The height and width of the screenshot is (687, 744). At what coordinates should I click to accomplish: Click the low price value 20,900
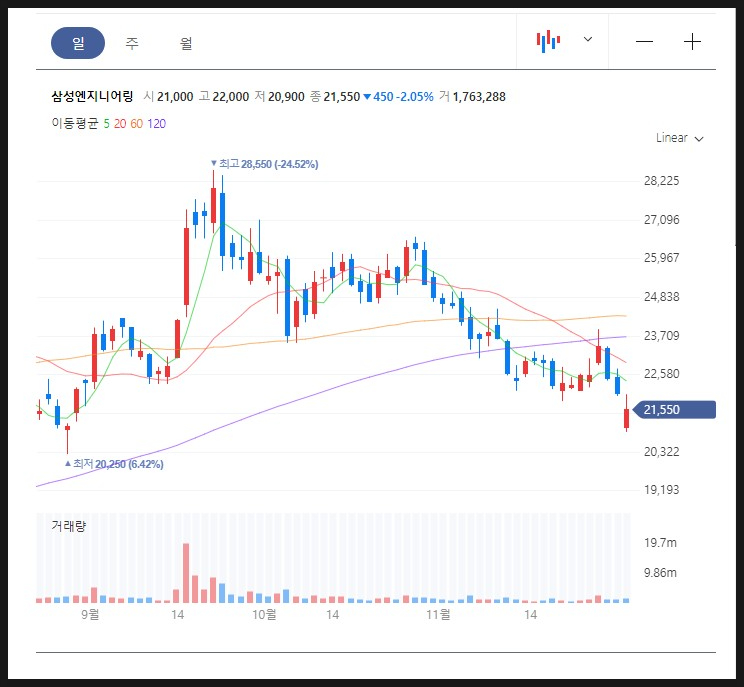pos(286,97)
